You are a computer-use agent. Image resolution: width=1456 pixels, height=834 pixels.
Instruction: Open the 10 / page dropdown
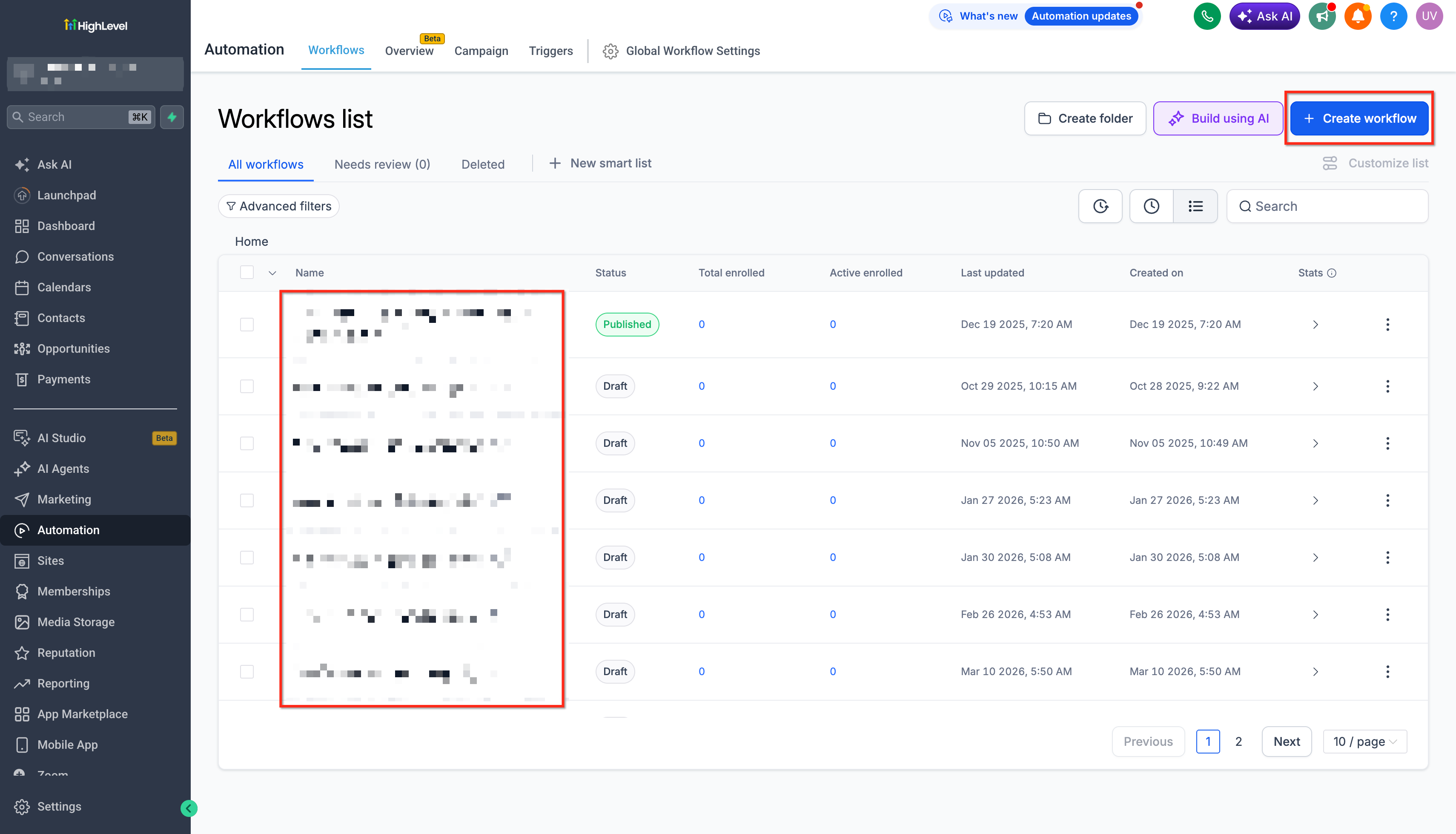(1364, 742)
